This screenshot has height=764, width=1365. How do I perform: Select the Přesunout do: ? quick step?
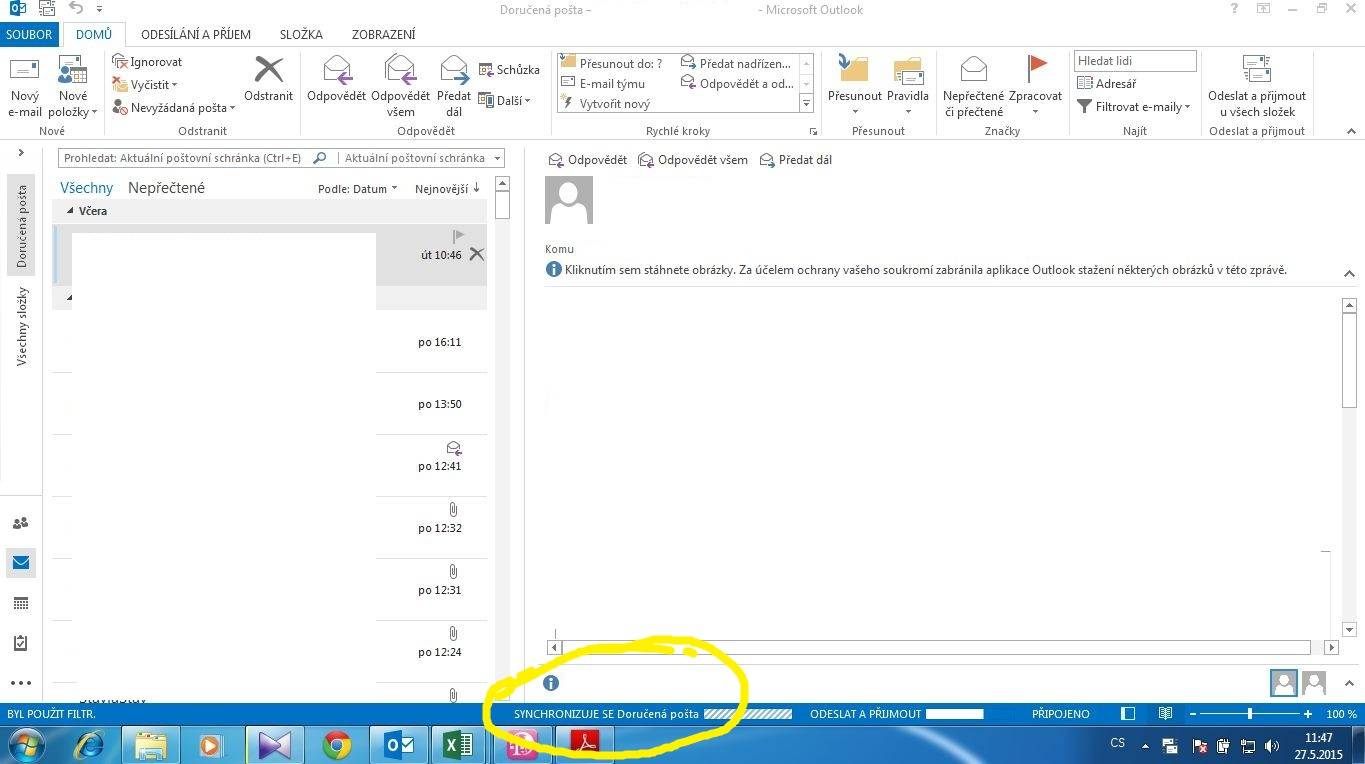tap(612, 63)
